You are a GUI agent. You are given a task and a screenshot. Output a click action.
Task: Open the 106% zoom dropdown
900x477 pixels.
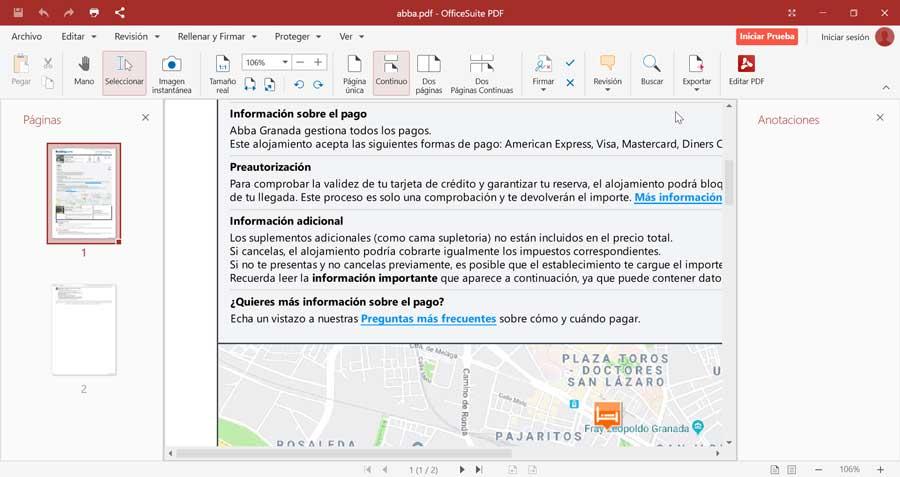click(x=285, y=62)
